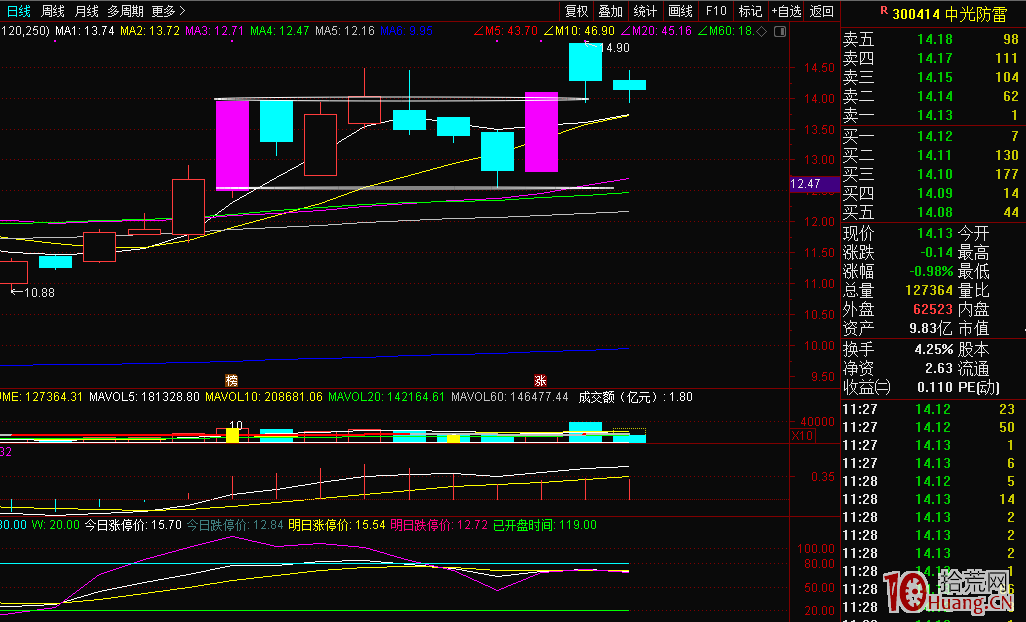Expand the 更多 periods menu
This screenshot has height=622, width=1026.
pos(168,11)
